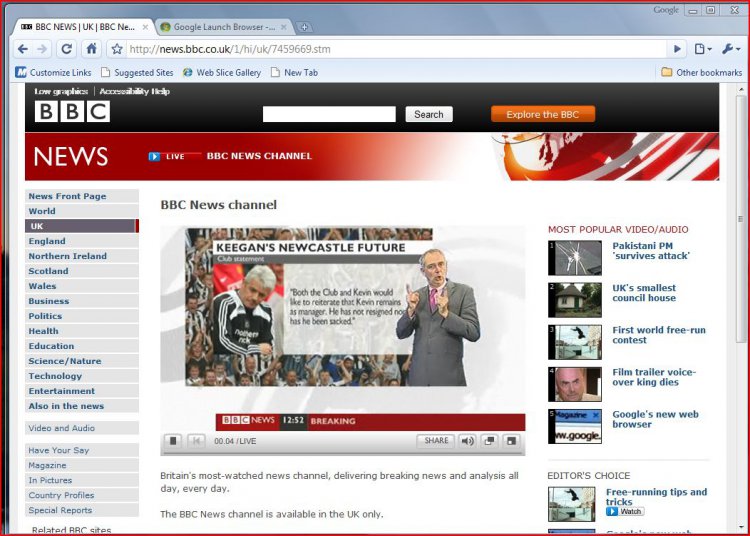Open Film trailer voice-over king dies link

pyautogui.click(x=654, y=377)
